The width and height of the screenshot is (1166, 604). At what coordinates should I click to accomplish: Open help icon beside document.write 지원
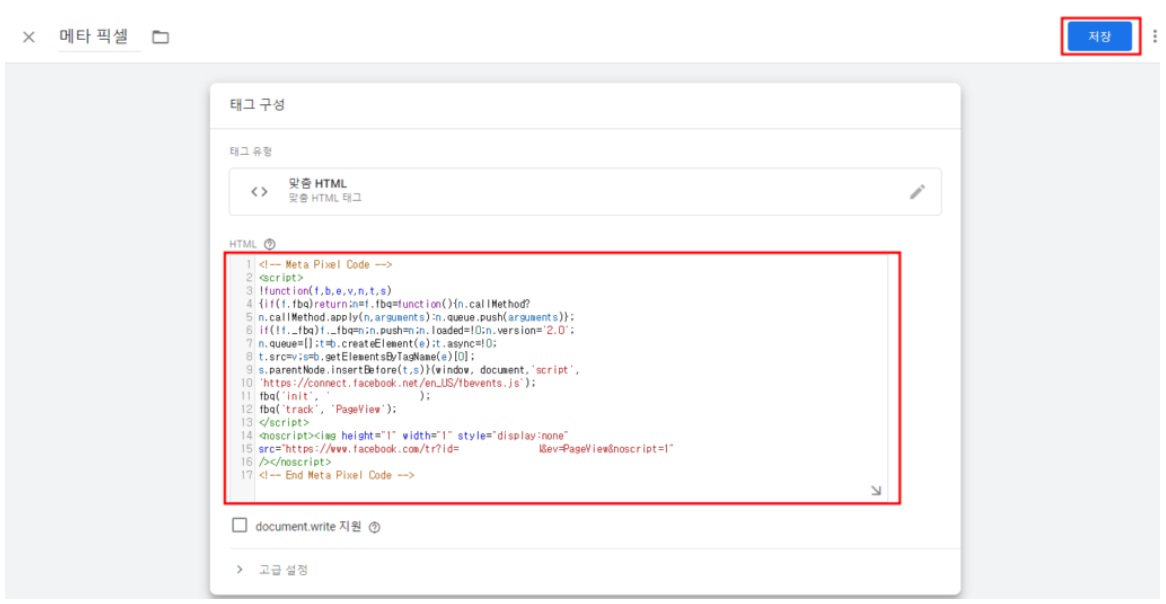(375, 527)
